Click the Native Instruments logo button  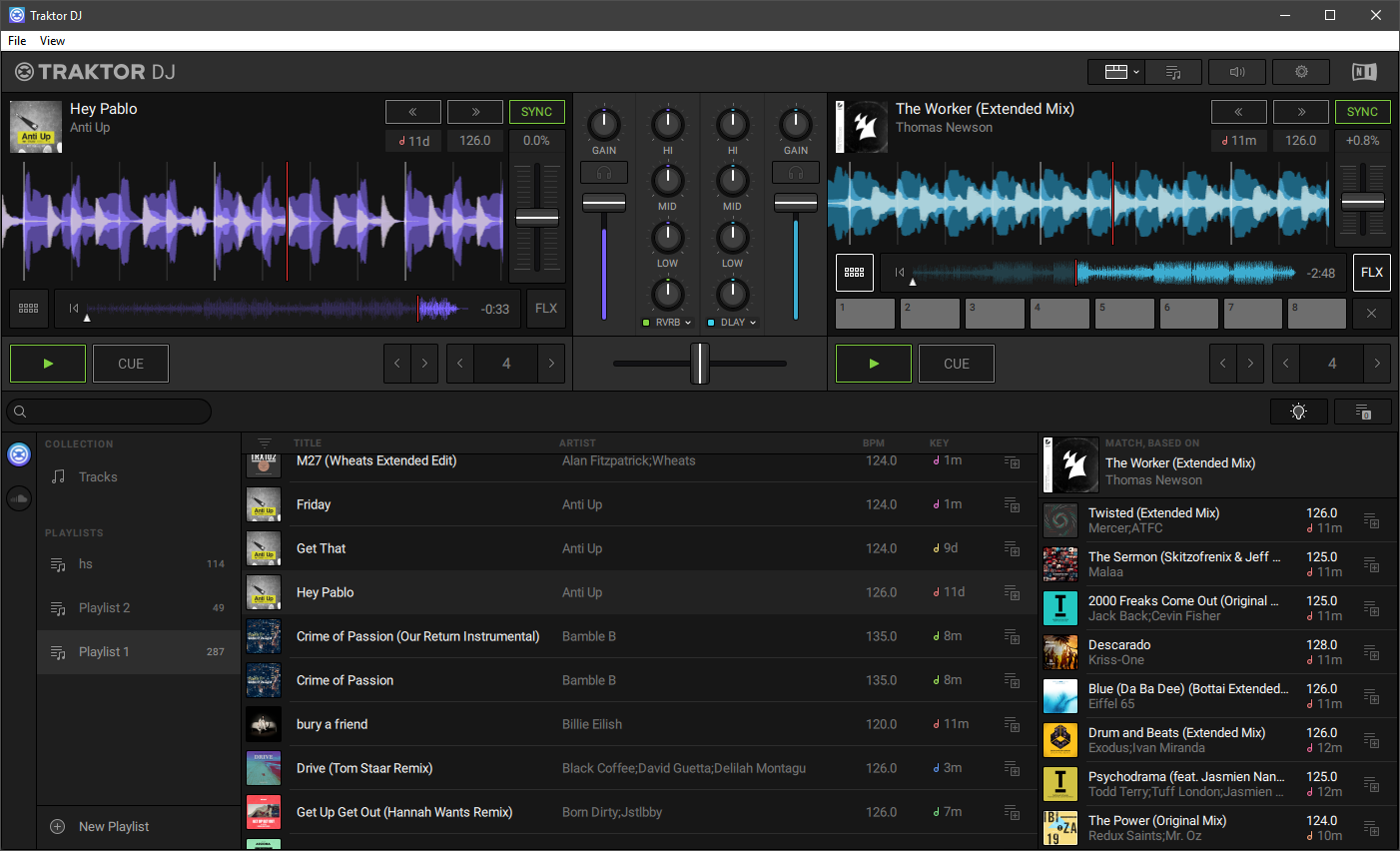(1364, 72)
